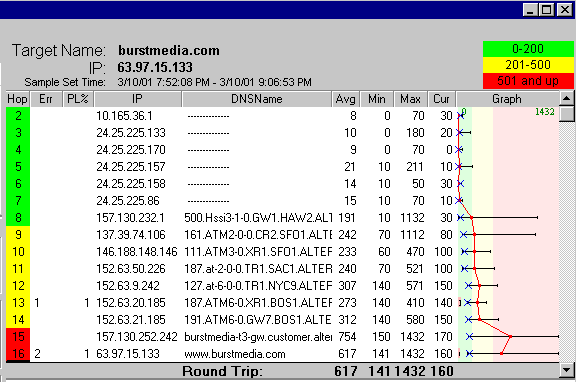Select hop 12 yellow cell
The width and height of the screenshot is (576, 382).
point(18,285)
